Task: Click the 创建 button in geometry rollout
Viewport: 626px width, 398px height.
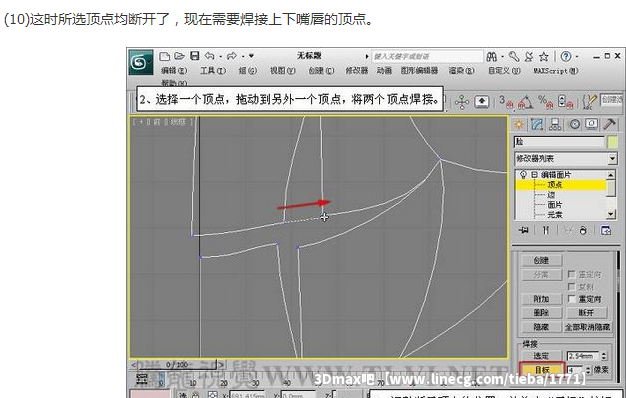Action: (x=542, y=260)
